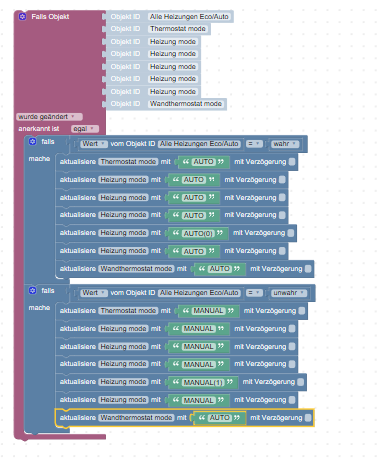This screenshot has height=466, width=378.
Task: Change the 'wahr' value dropdown
Action: [285, 144]
